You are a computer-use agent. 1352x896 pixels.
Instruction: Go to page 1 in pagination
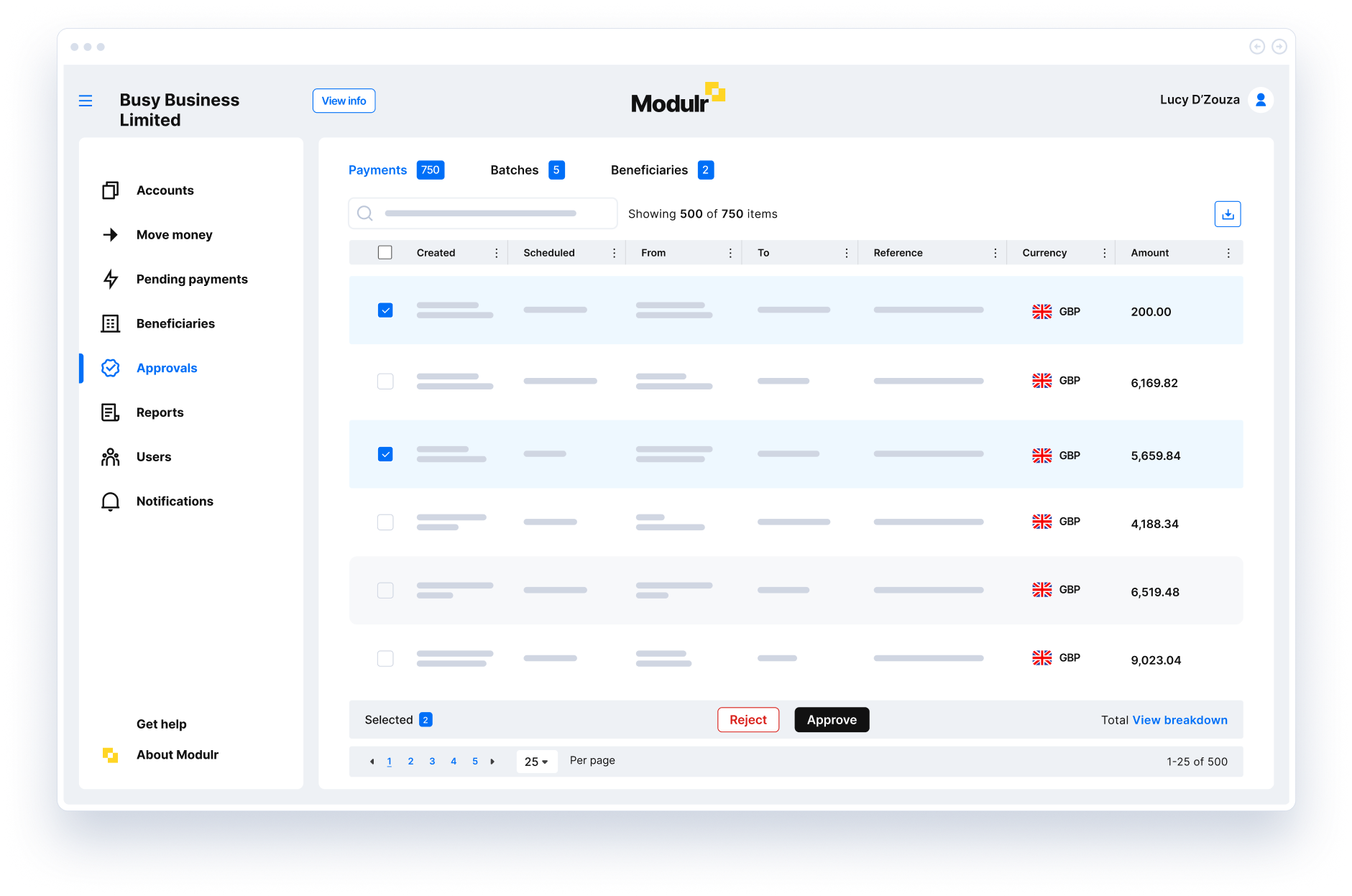pyautogui.click(x=389, y=762)
